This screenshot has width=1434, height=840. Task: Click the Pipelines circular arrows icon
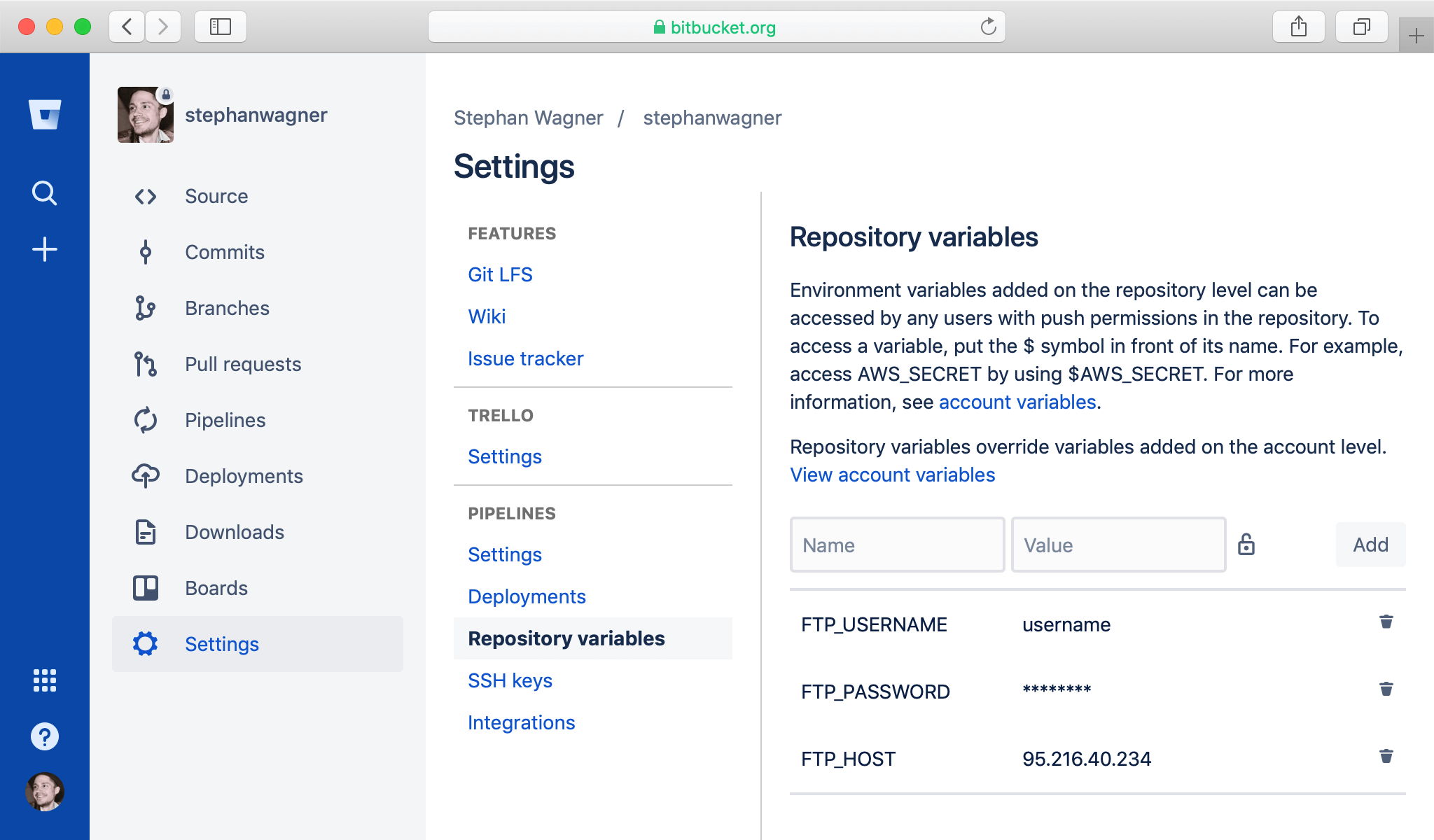(x=145, y=420)
